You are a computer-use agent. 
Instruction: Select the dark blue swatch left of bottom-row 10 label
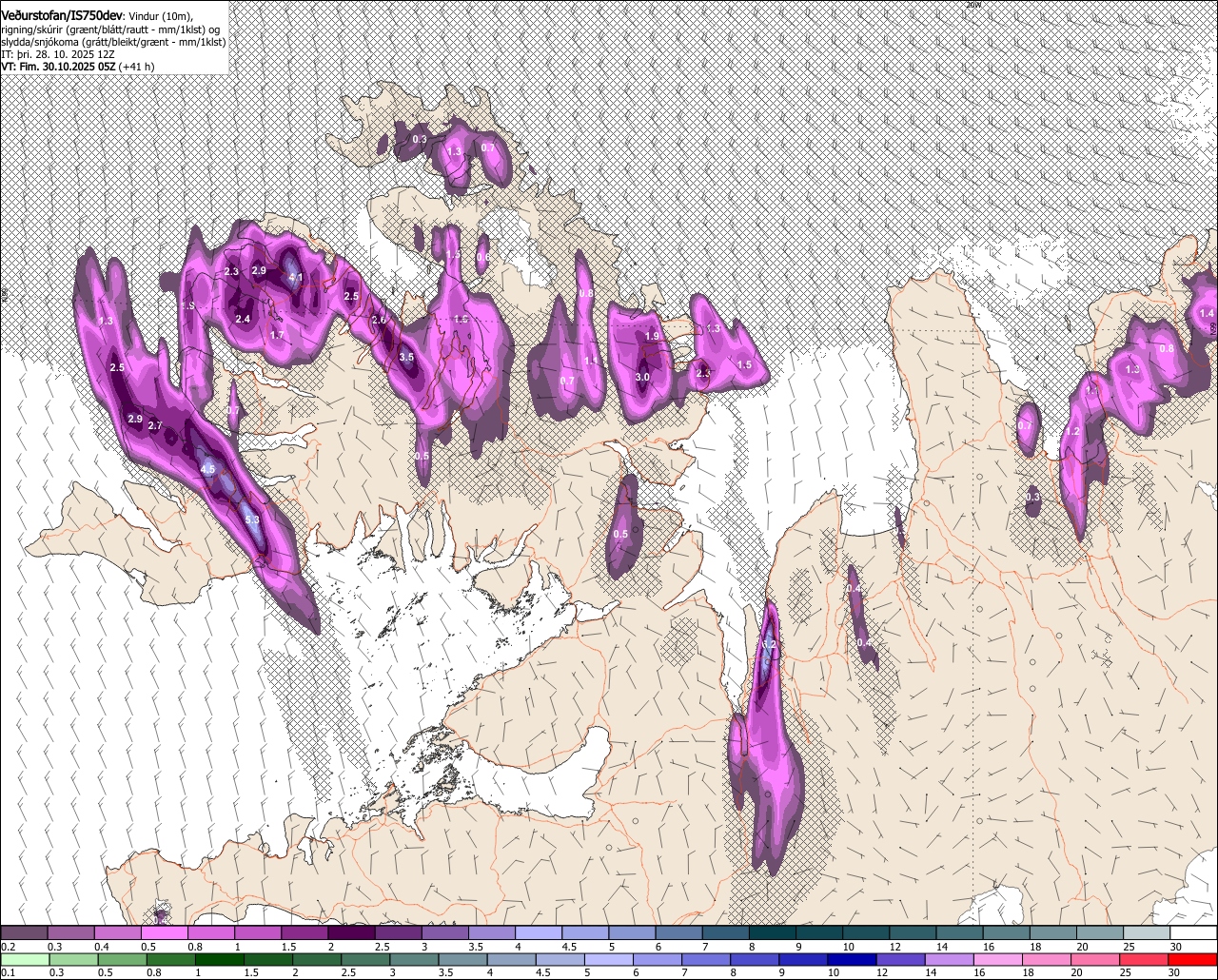803,959
